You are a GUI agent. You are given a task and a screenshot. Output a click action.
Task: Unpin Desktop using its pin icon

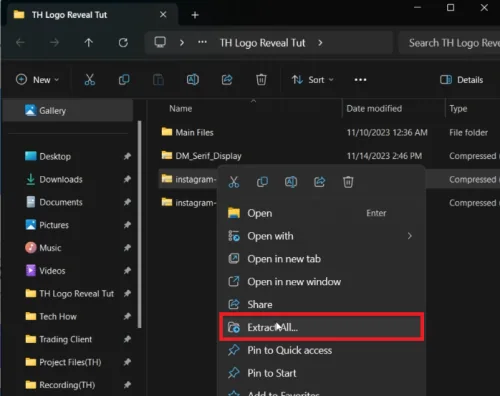pyautogui.click(x=127, y=156)
